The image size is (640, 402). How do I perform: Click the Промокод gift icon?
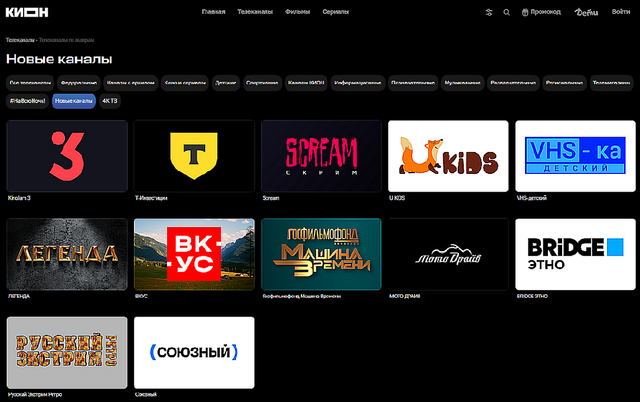coord(525,12)
